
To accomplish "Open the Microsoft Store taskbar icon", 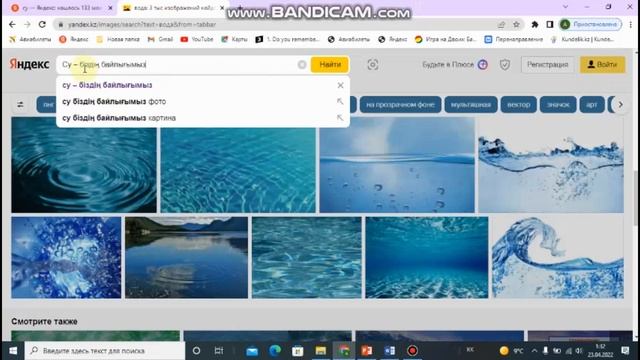I will click(298, 351).
